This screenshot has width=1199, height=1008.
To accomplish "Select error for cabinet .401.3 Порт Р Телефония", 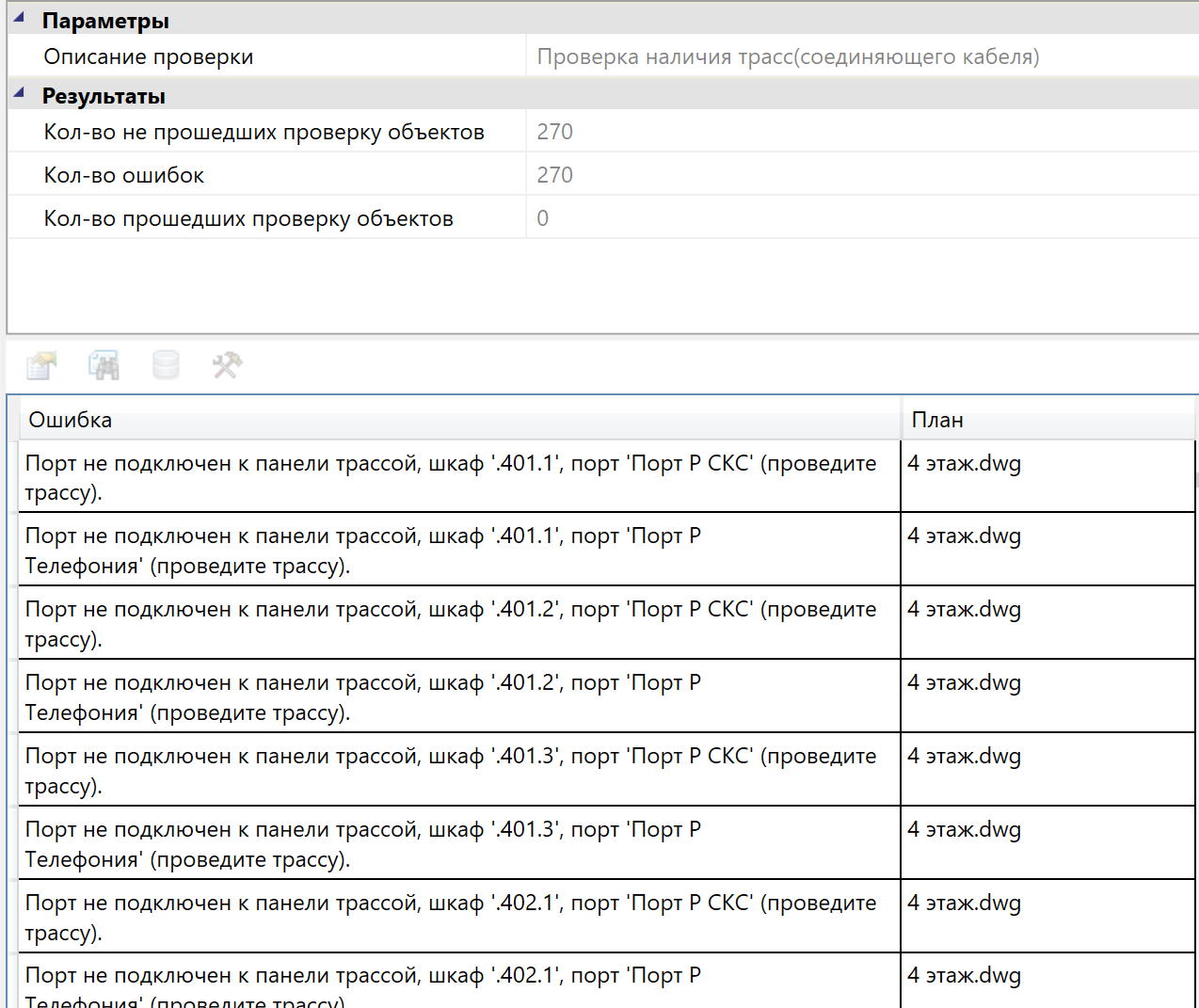I will [452, 844].
